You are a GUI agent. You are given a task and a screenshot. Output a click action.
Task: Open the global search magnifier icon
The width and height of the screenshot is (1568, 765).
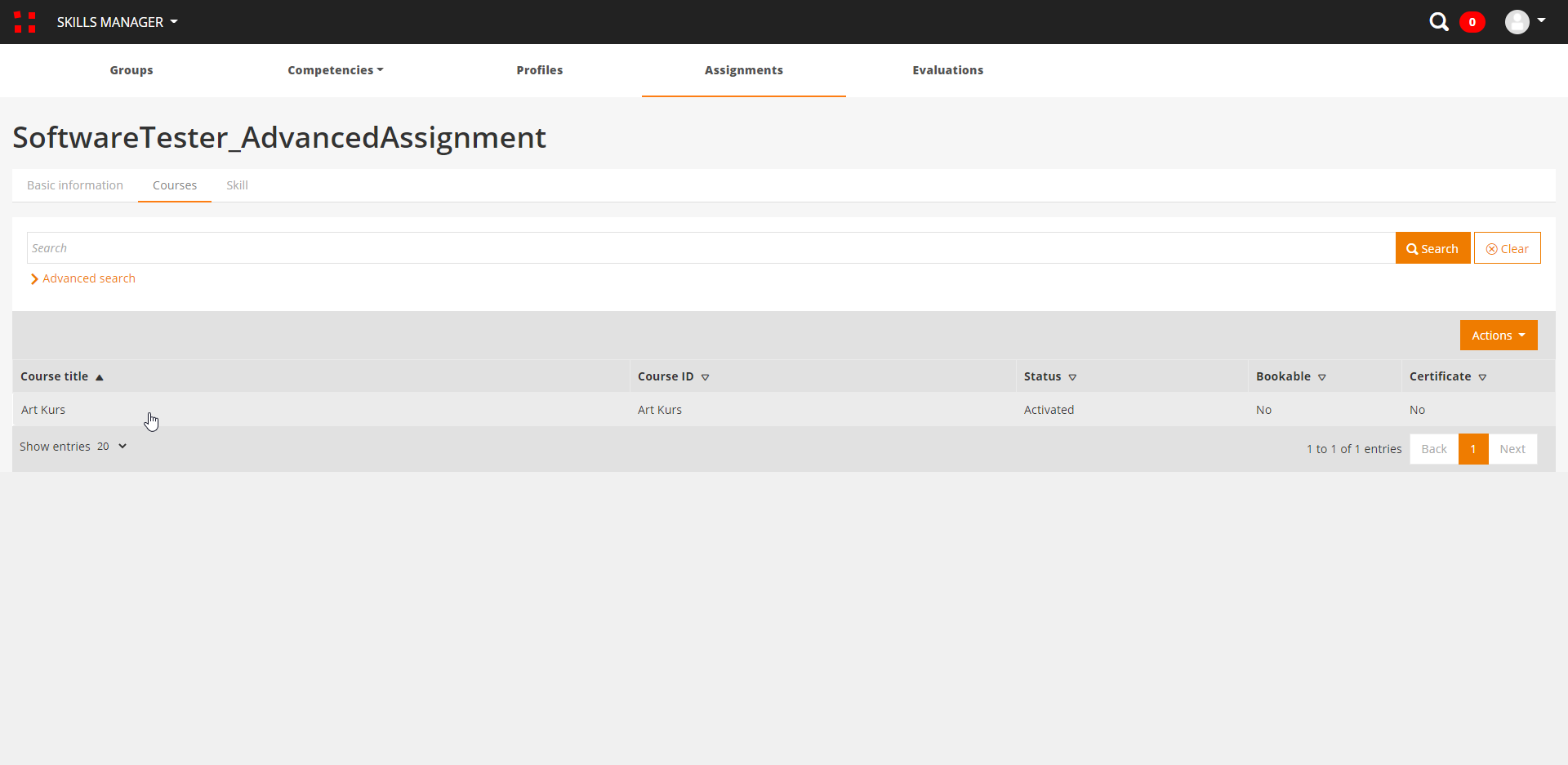point(1438,22)
